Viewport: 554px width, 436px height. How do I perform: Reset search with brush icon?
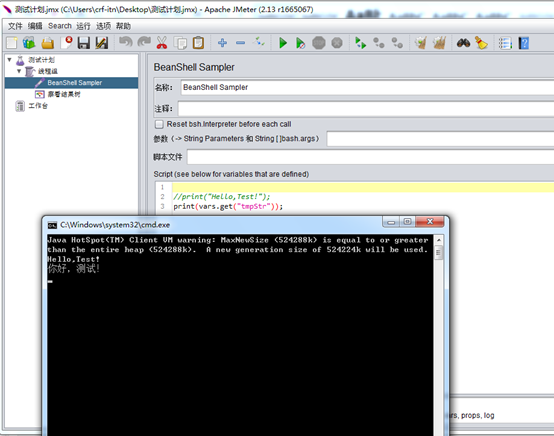[x=481, y=43]
